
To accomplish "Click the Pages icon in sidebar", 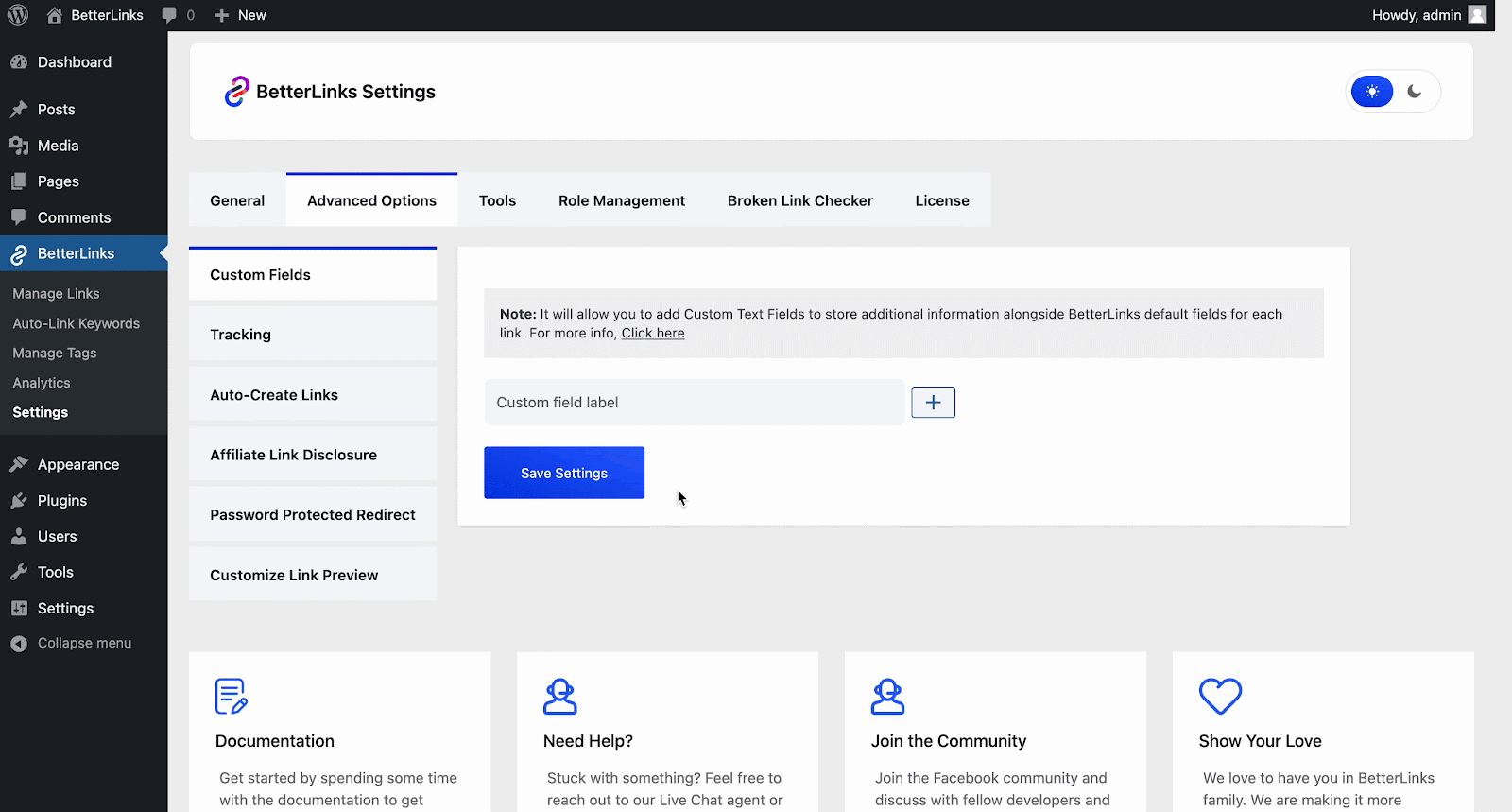I will (19, 181).
